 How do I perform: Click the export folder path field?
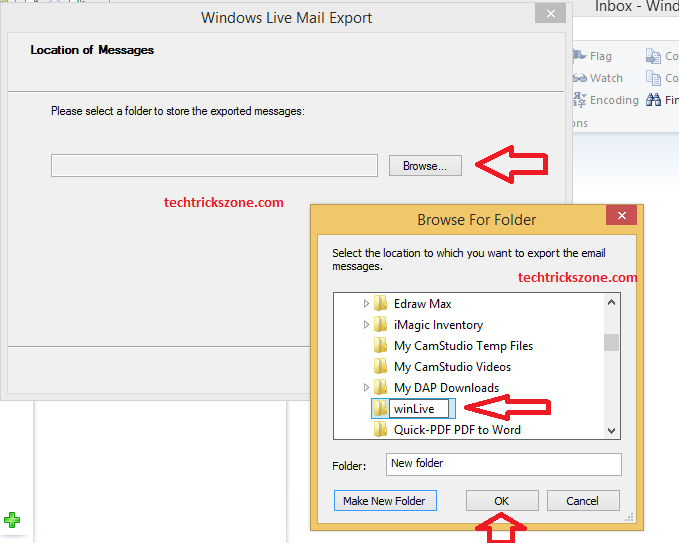214,165
